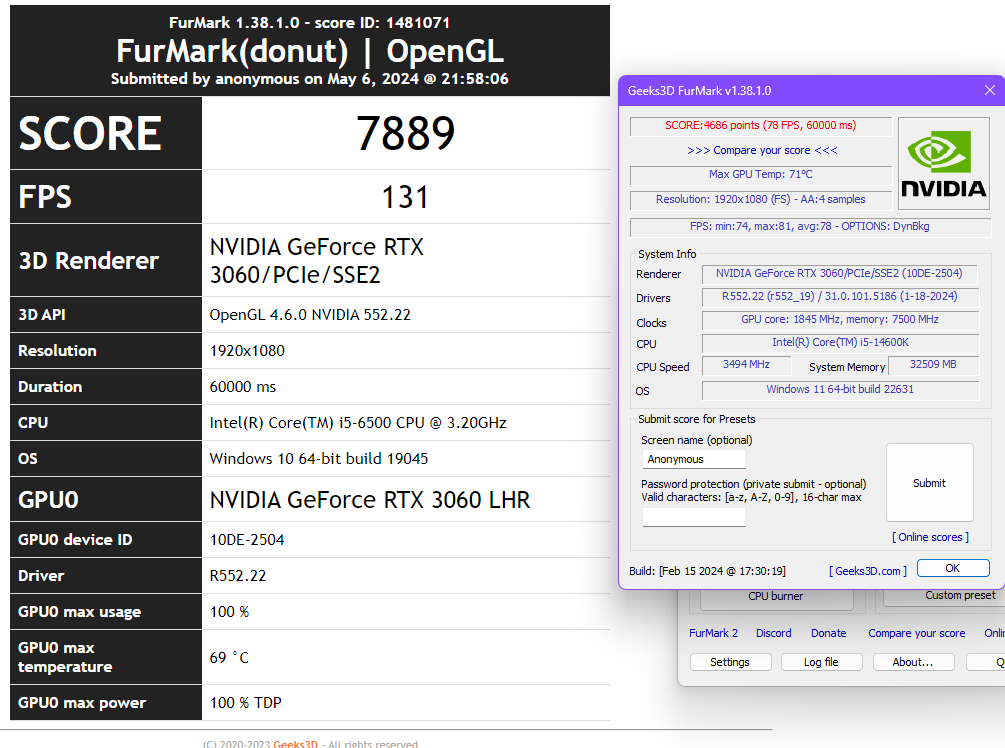Click the Build Feb 15 2024 text

707,571
